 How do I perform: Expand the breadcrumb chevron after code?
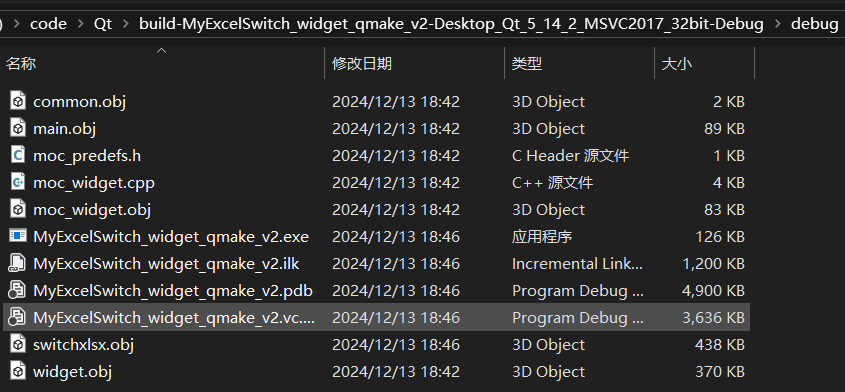pos(81,24)
